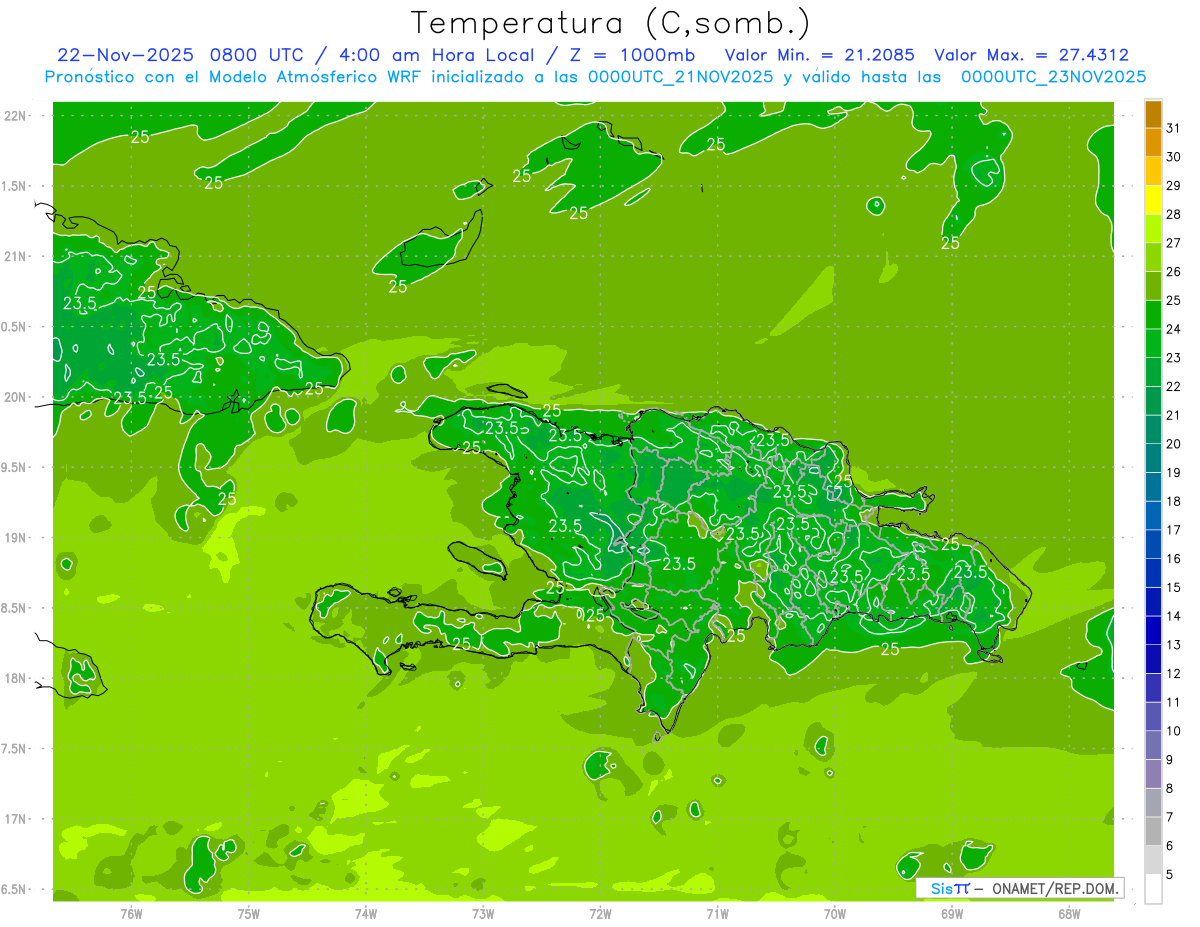Click longitude label "74W"
1200x927 pixels.
click(366, 914)
